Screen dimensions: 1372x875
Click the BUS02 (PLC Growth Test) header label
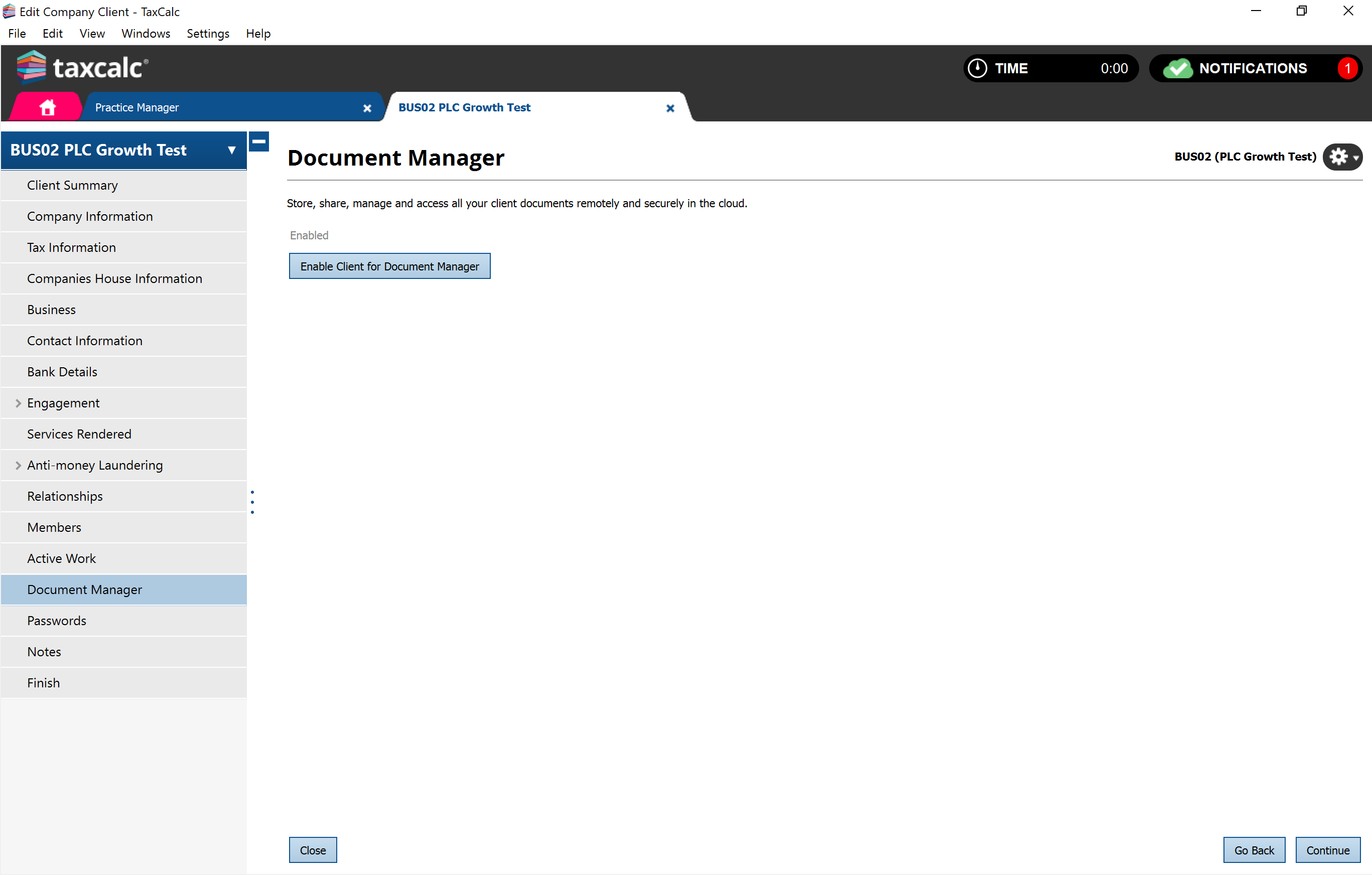pos(1245,157)
